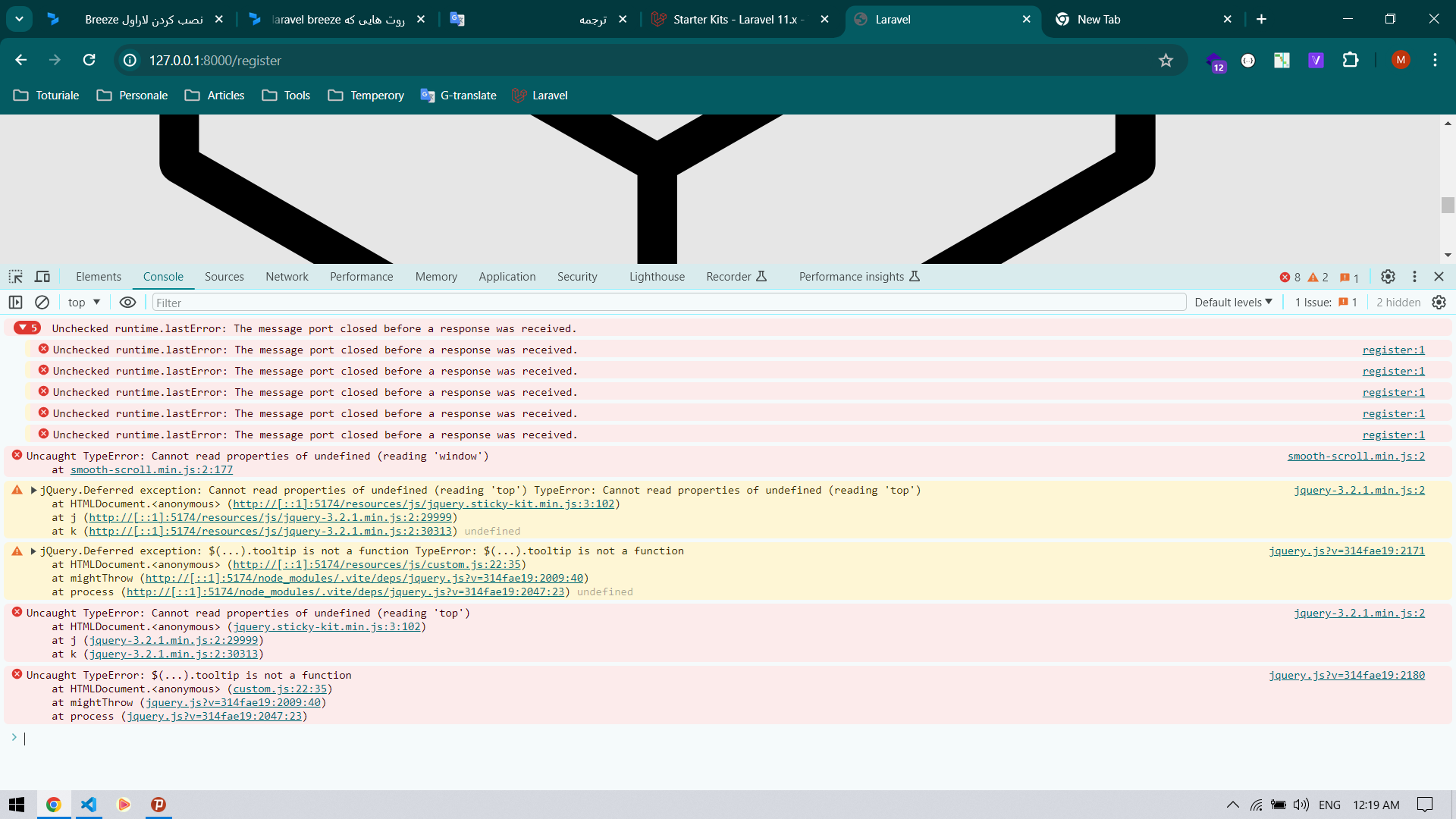This screenshot has height=819, width=1456.
Task: Open Chrome three-dot menu
Action: (x=1435, y=60)
